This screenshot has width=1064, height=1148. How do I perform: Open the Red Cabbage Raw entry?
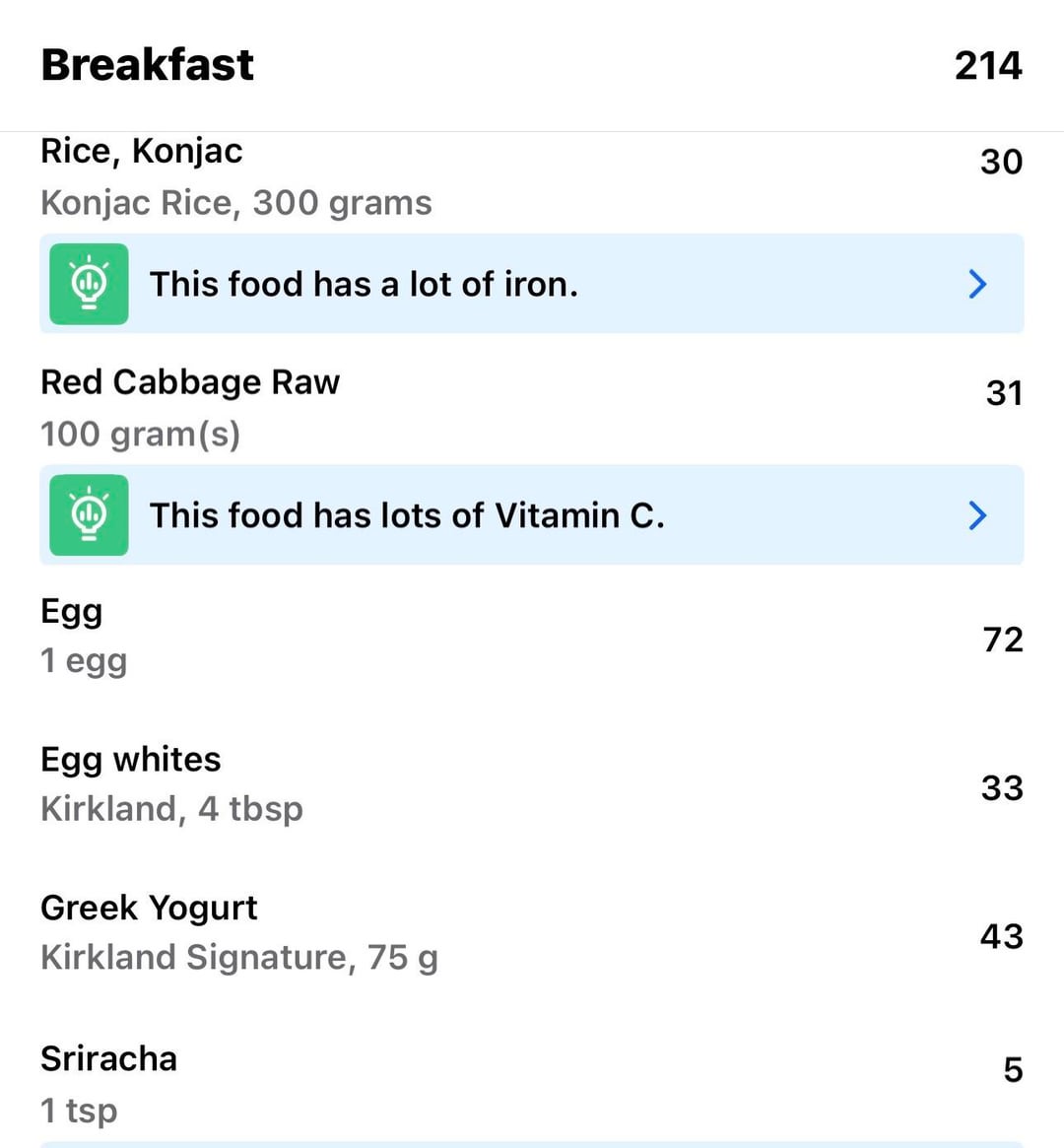tap(190, 406)
